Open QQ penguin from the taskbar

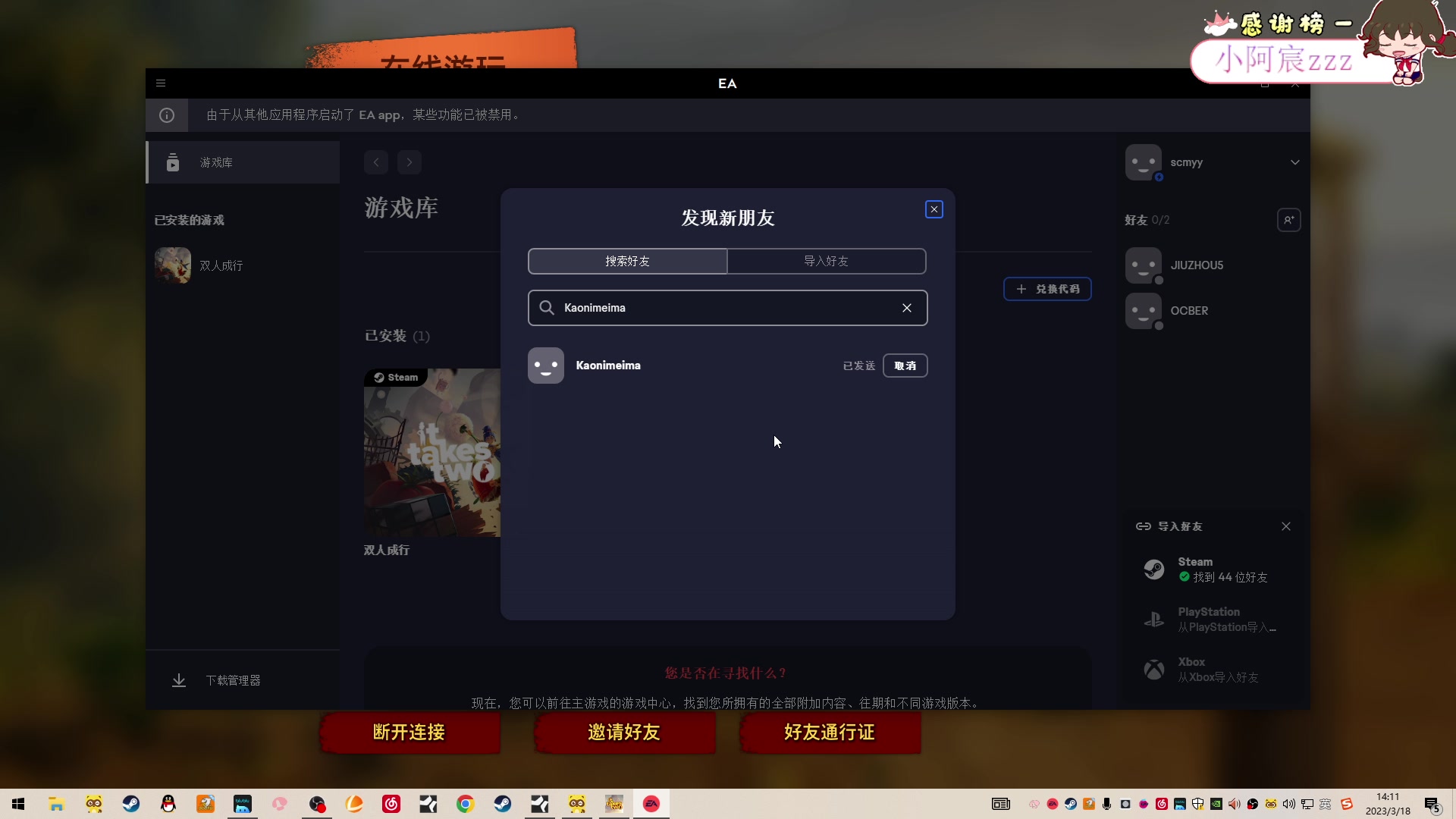pyautogui.click(x=168, y=804)
